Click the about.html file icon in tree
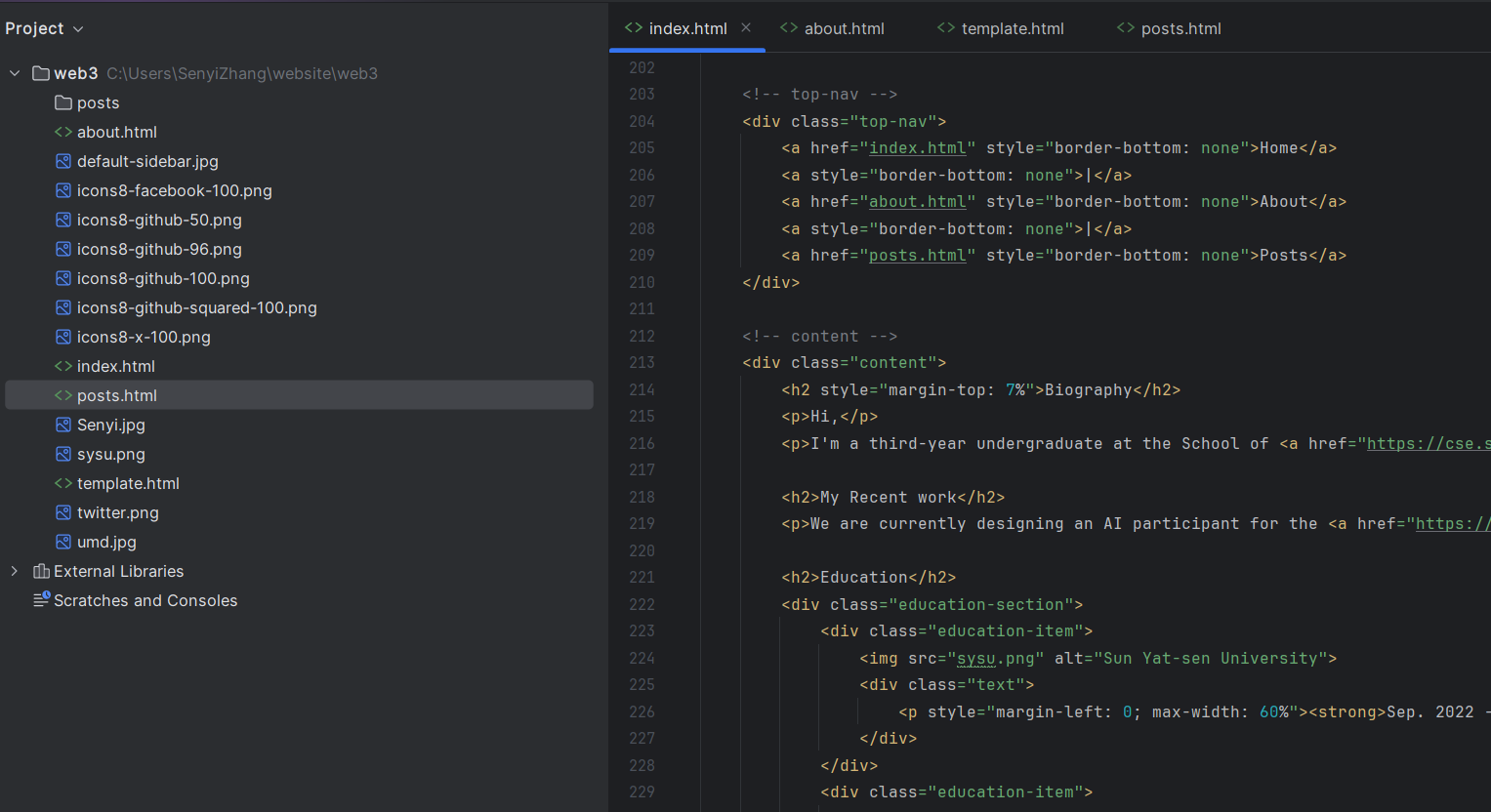 (63, 132)
